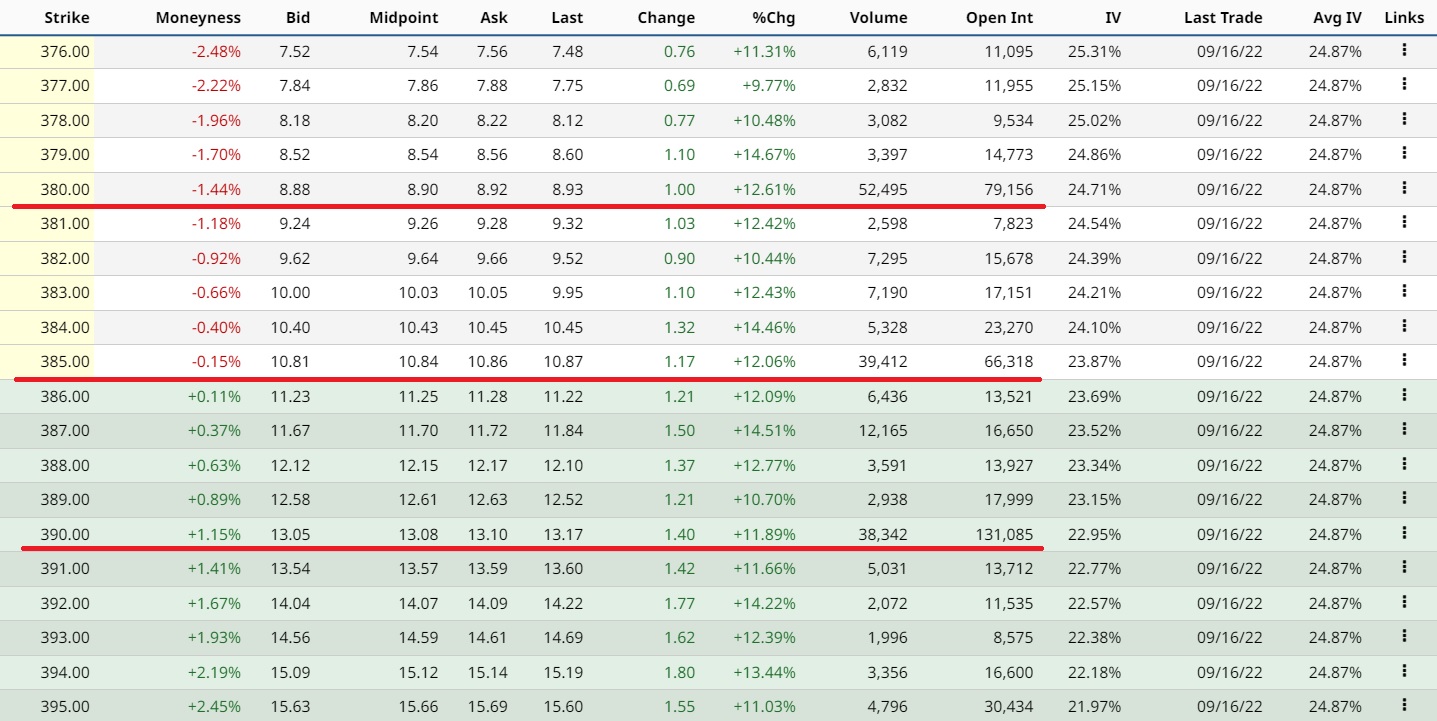This screenshot has height=721, width=1437.
Task: Open links menu for strike 394.00
Action: [x=1404, y=671]
